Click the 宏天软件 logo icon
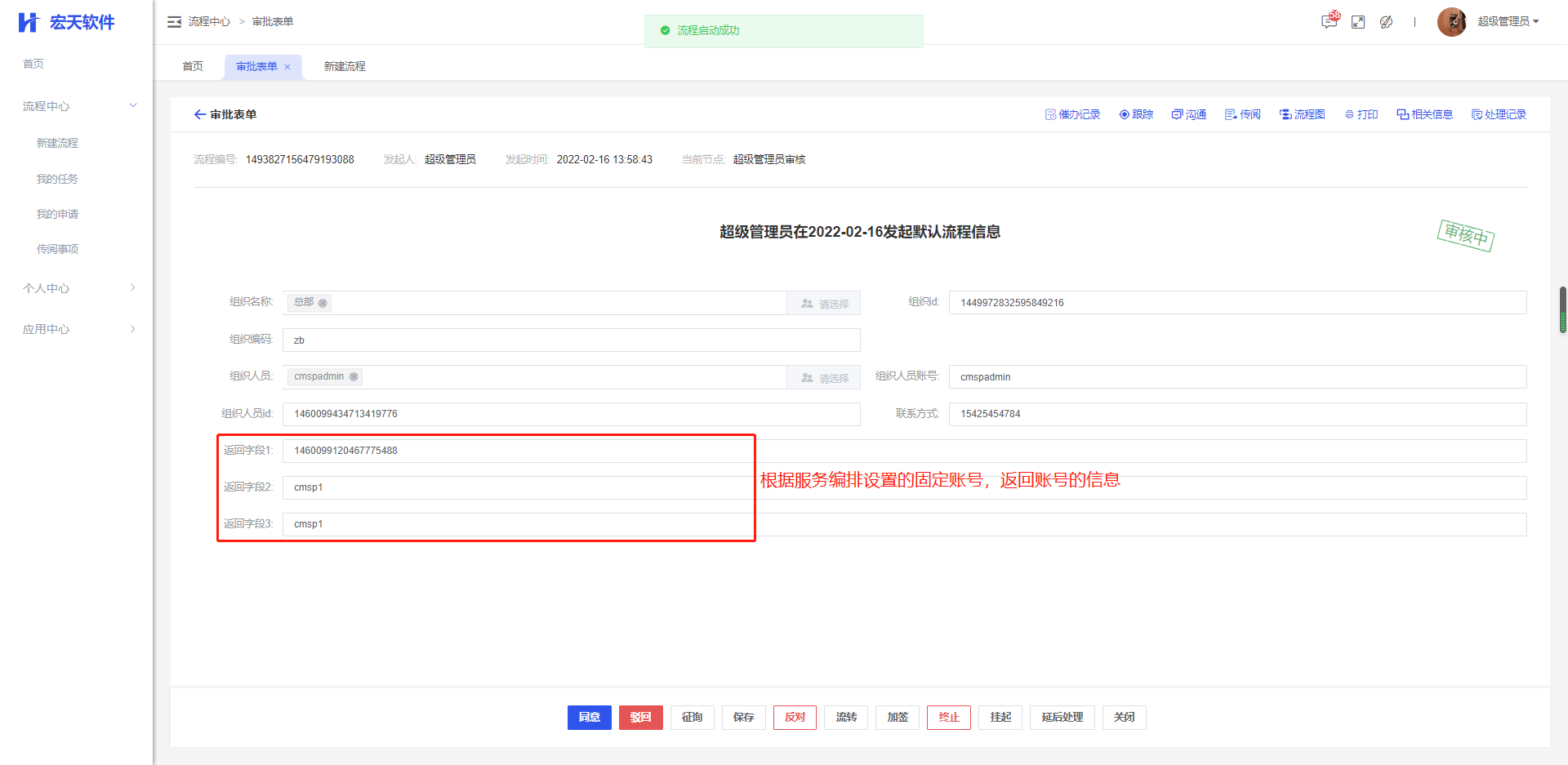1568x765 pixels. coord(29,22)
